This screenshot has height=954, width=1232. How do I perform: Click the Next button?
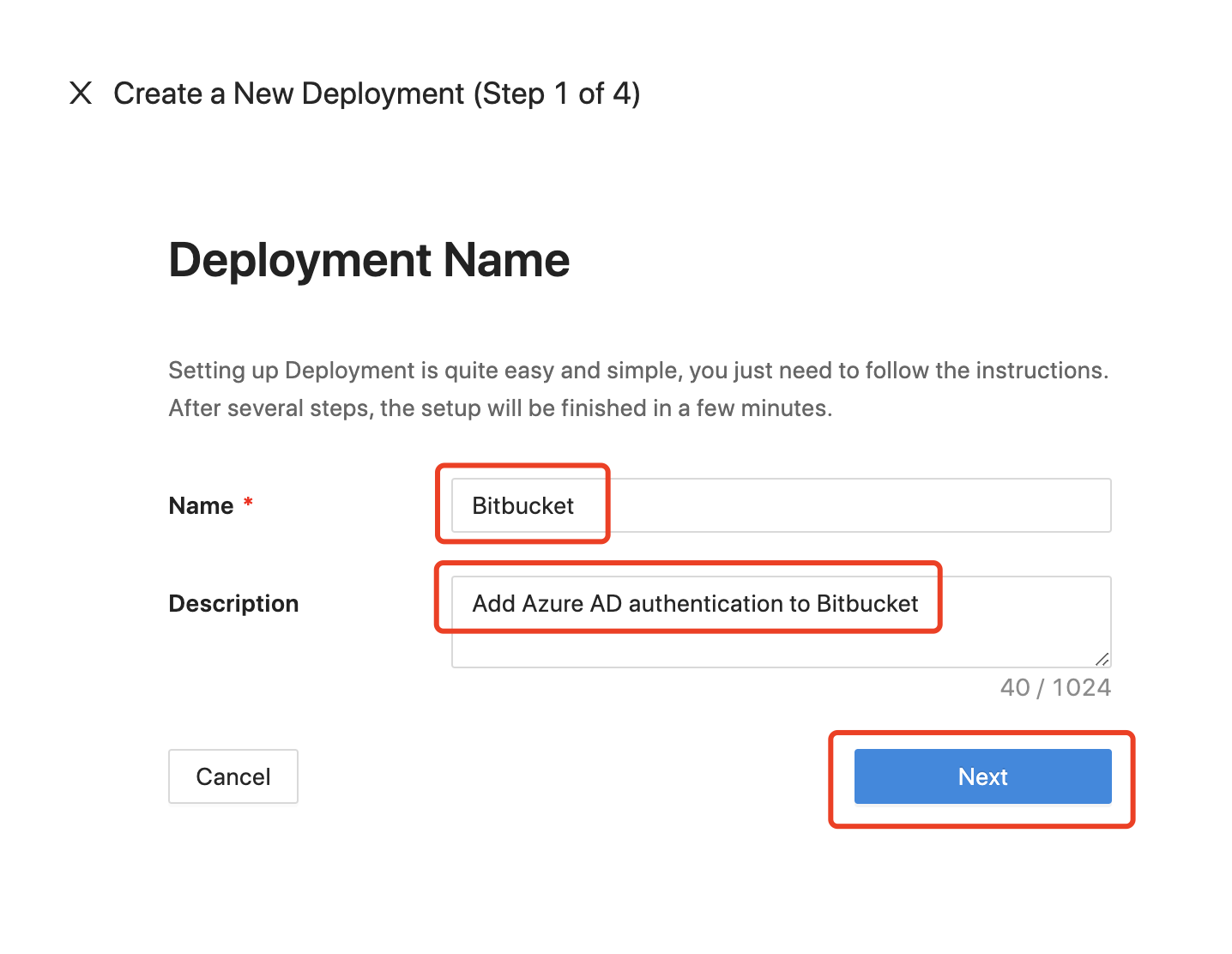(x=982, y=776)
